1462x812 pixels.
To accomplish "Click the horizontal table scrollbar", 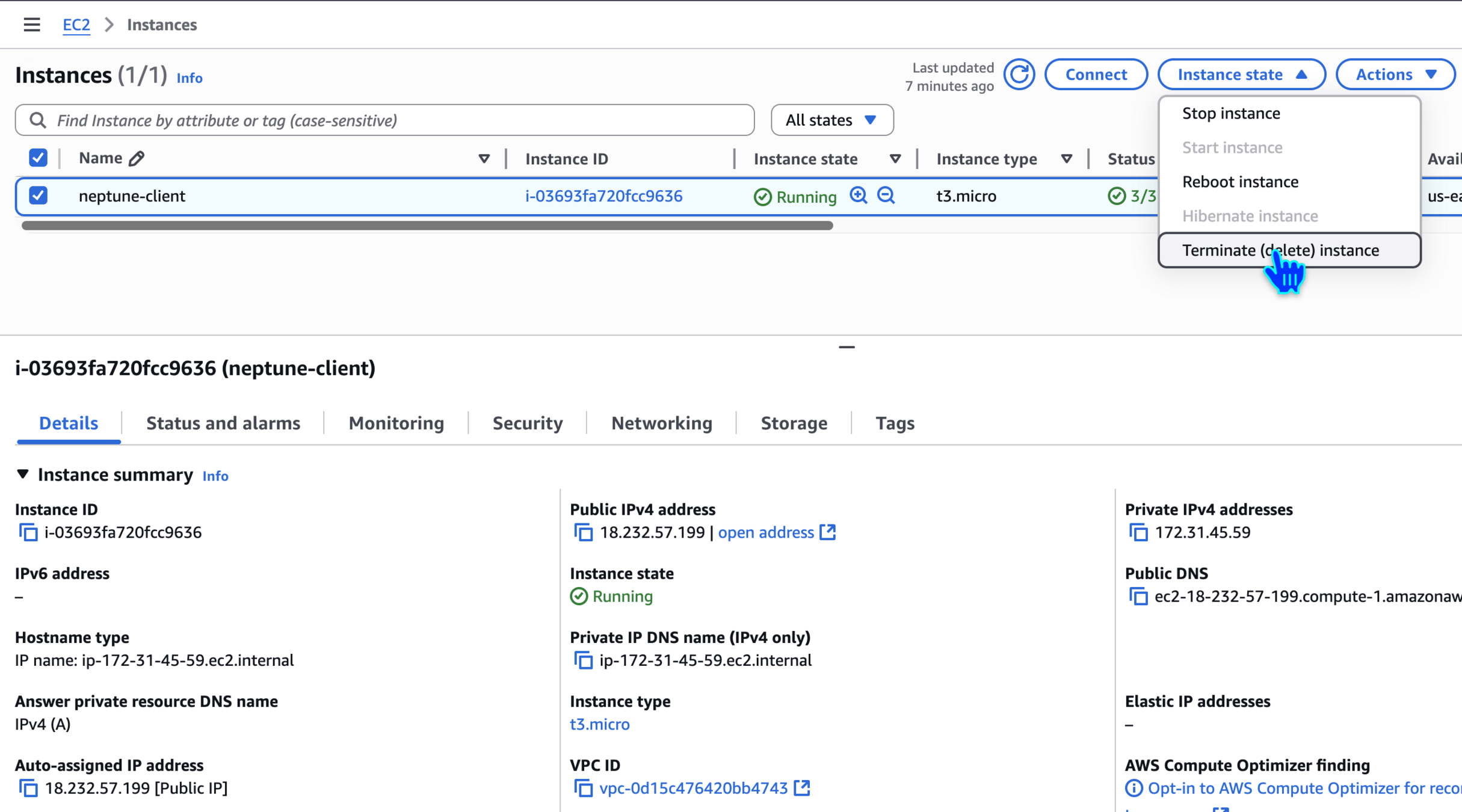I will [427, 226].
